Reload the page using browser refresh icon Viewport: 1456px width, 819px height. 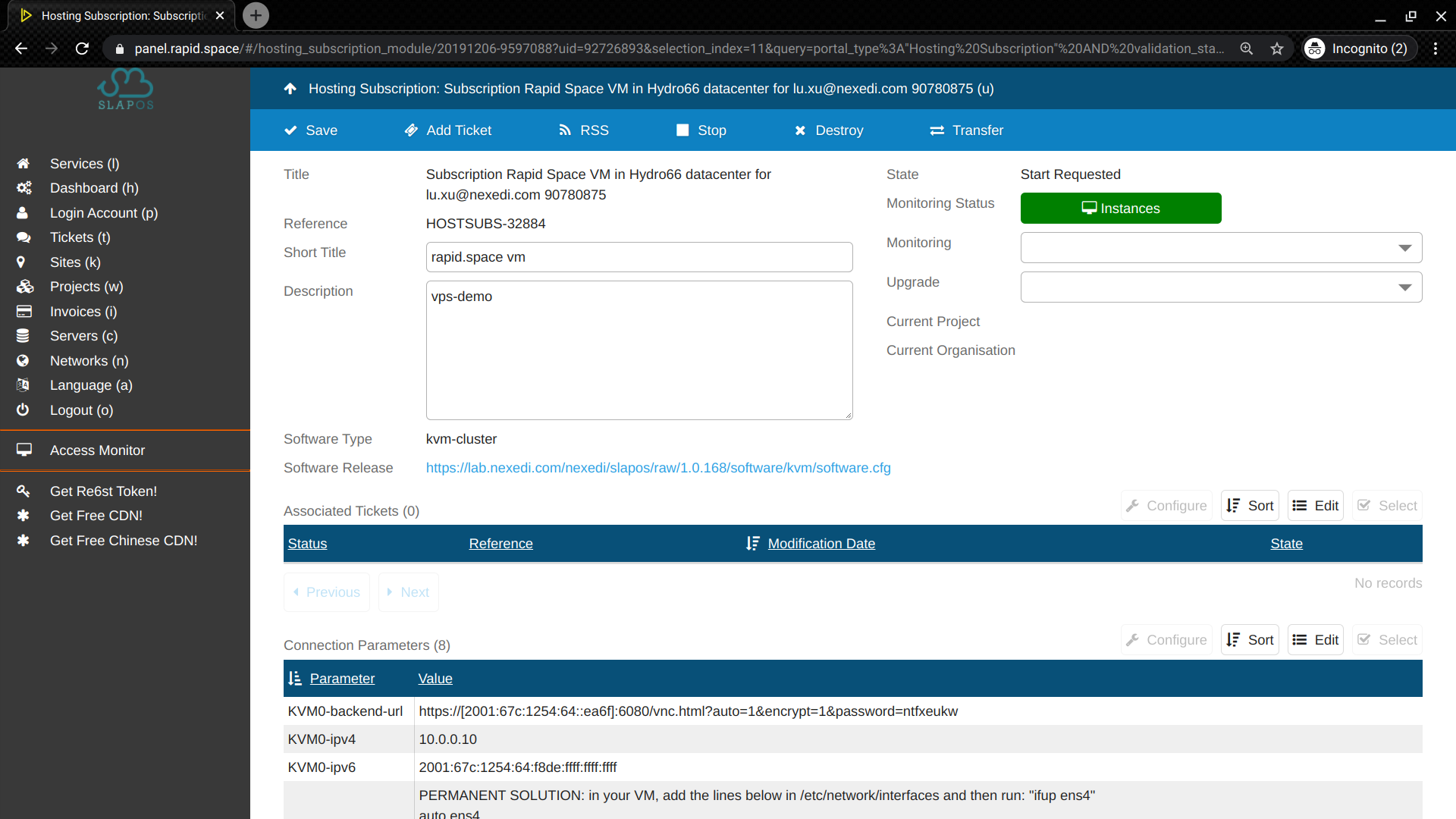(x=82, y=49)
